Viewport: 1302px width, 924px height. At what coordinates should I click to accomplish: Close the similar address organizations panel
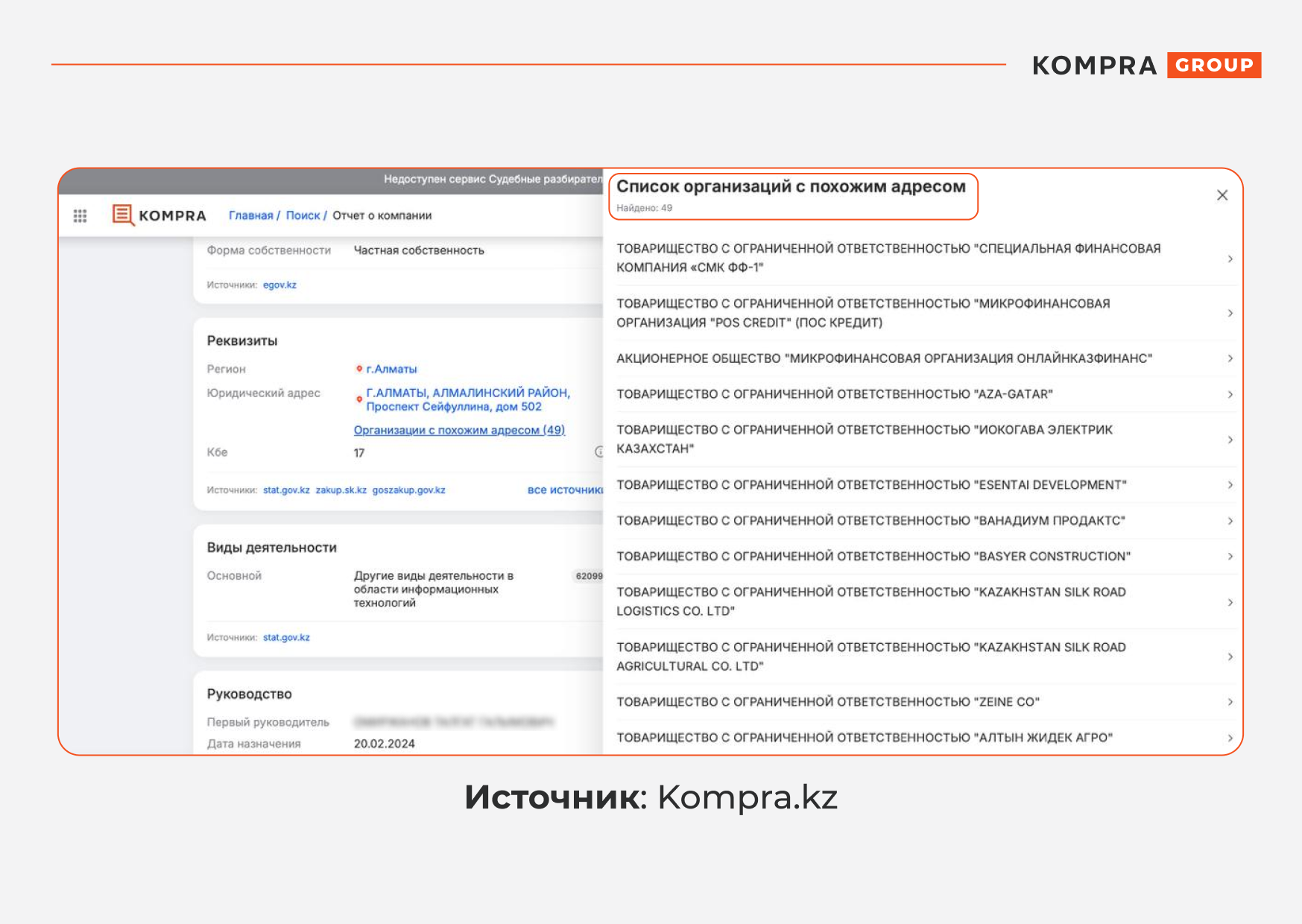[1222, 195]
